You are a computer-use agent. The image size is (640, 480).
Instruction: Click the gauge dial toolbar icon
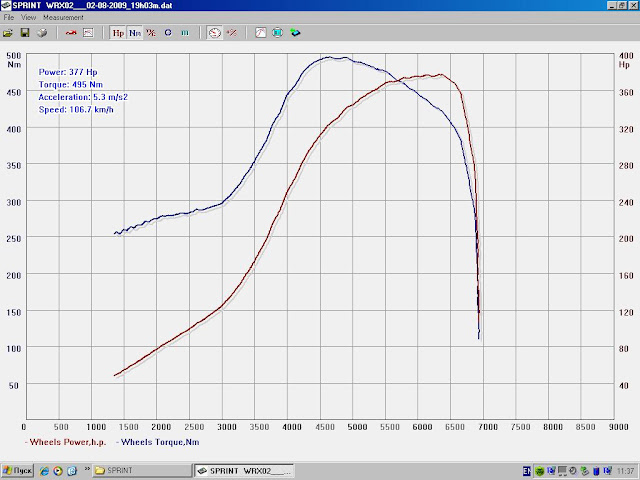[214, 33]
